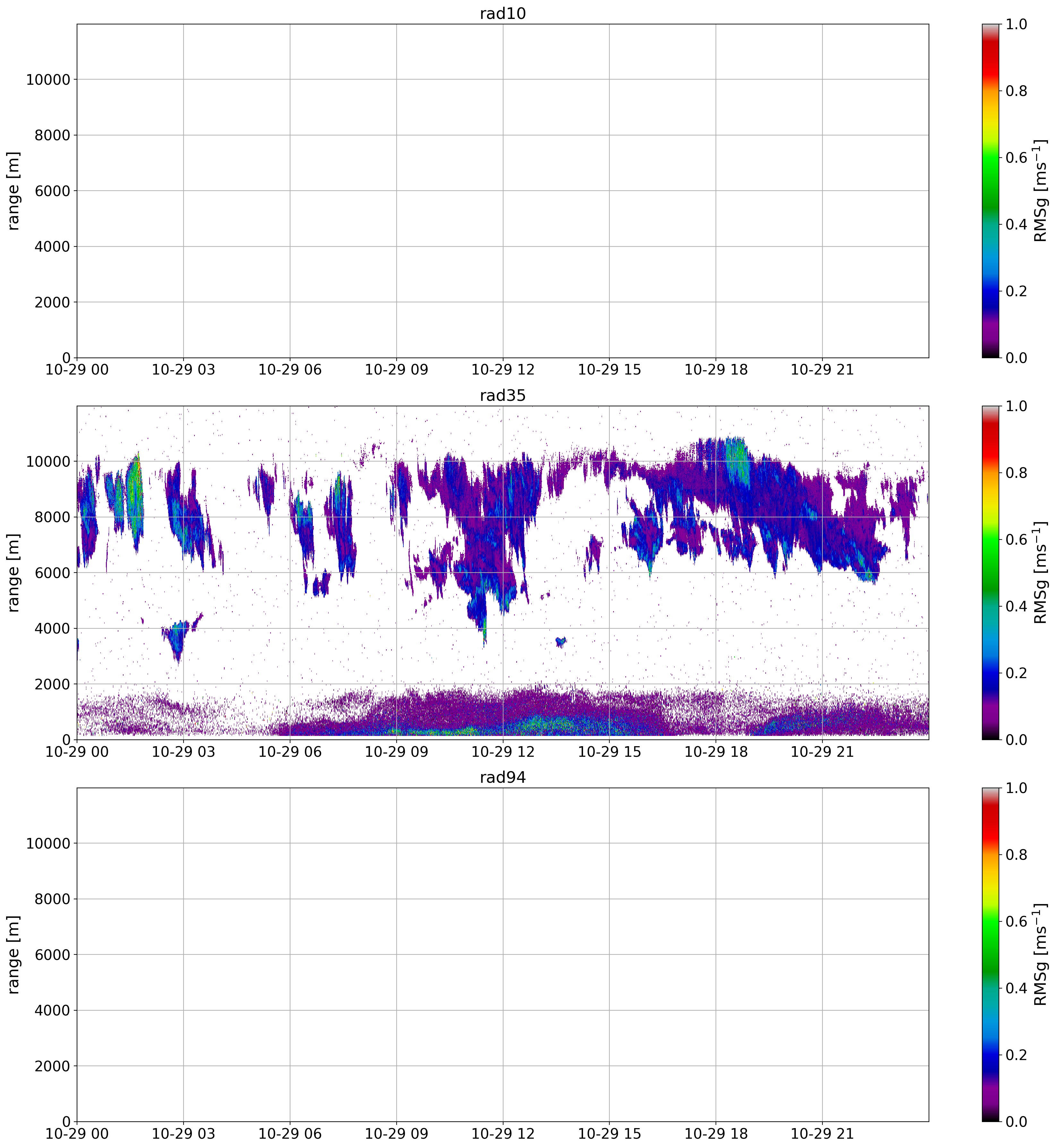The height and width of the screenshot is (1148, 1057).
Task: Click the 10000 y-tick of rad35 plot
Action: tap(48, 462)
